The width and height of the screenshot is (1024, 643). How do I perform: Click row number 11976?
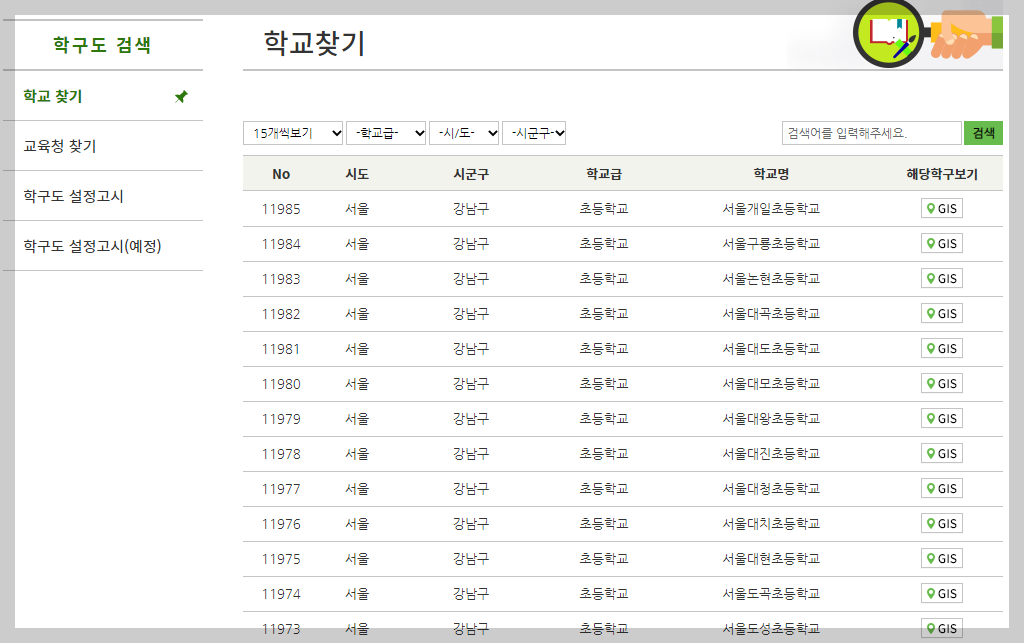281,524
